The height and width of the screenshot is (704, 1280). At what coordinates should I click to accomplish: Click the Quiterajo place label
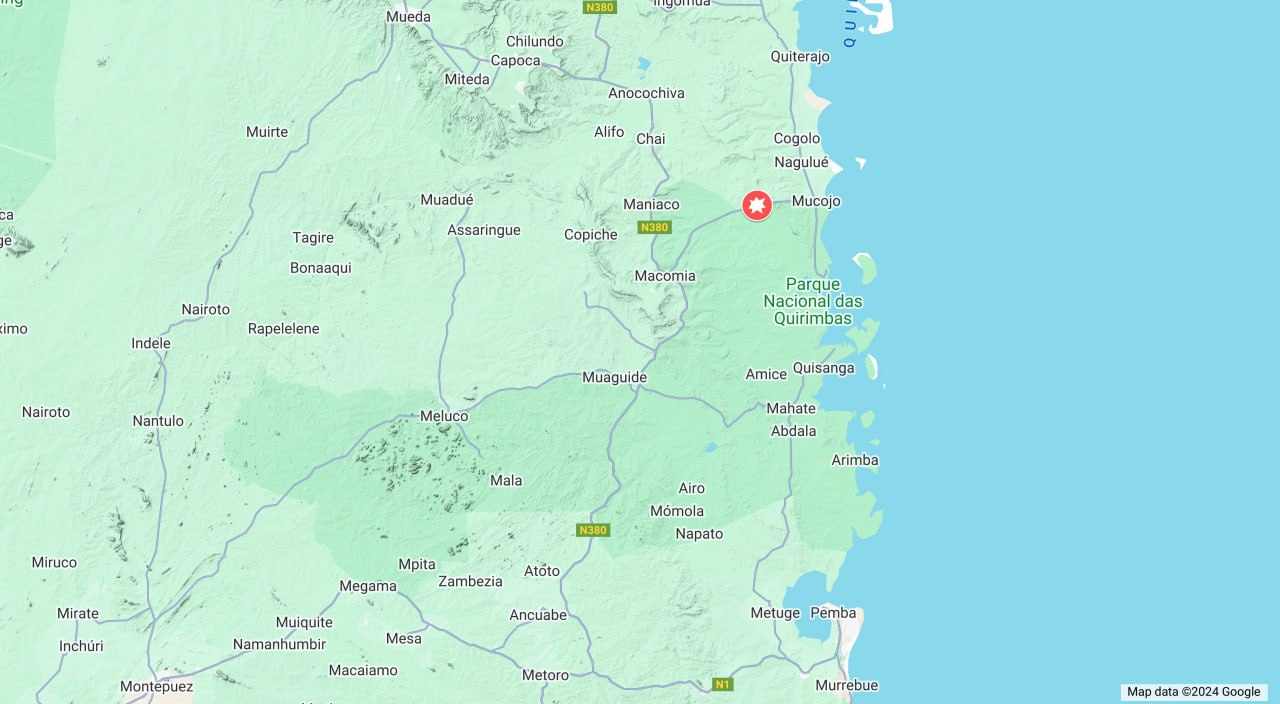(x=800, y=56)
